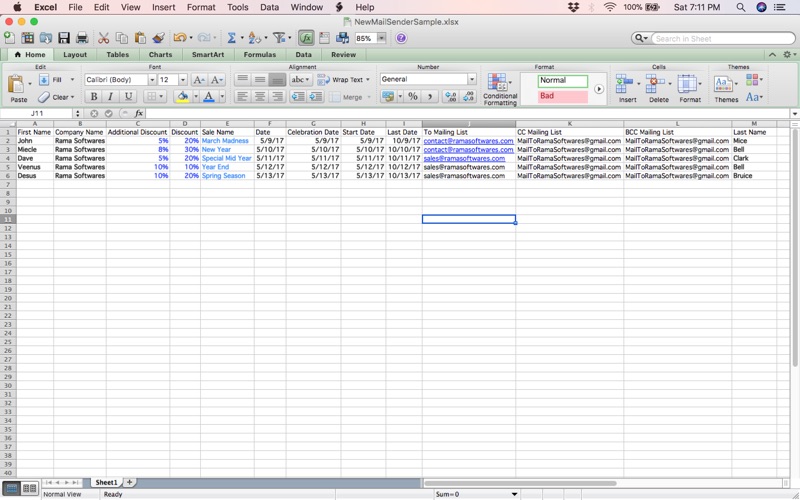Switch to the Layout tab
Image resolution: width=800 pixels, height=500 pixels.
[x=75, y=55]
